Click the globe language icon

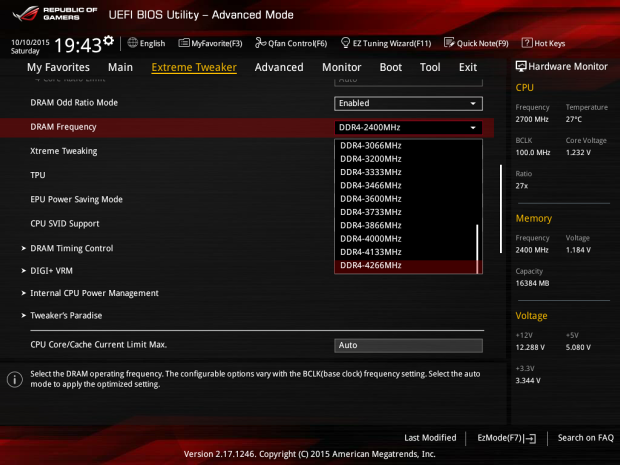point(132,43)
